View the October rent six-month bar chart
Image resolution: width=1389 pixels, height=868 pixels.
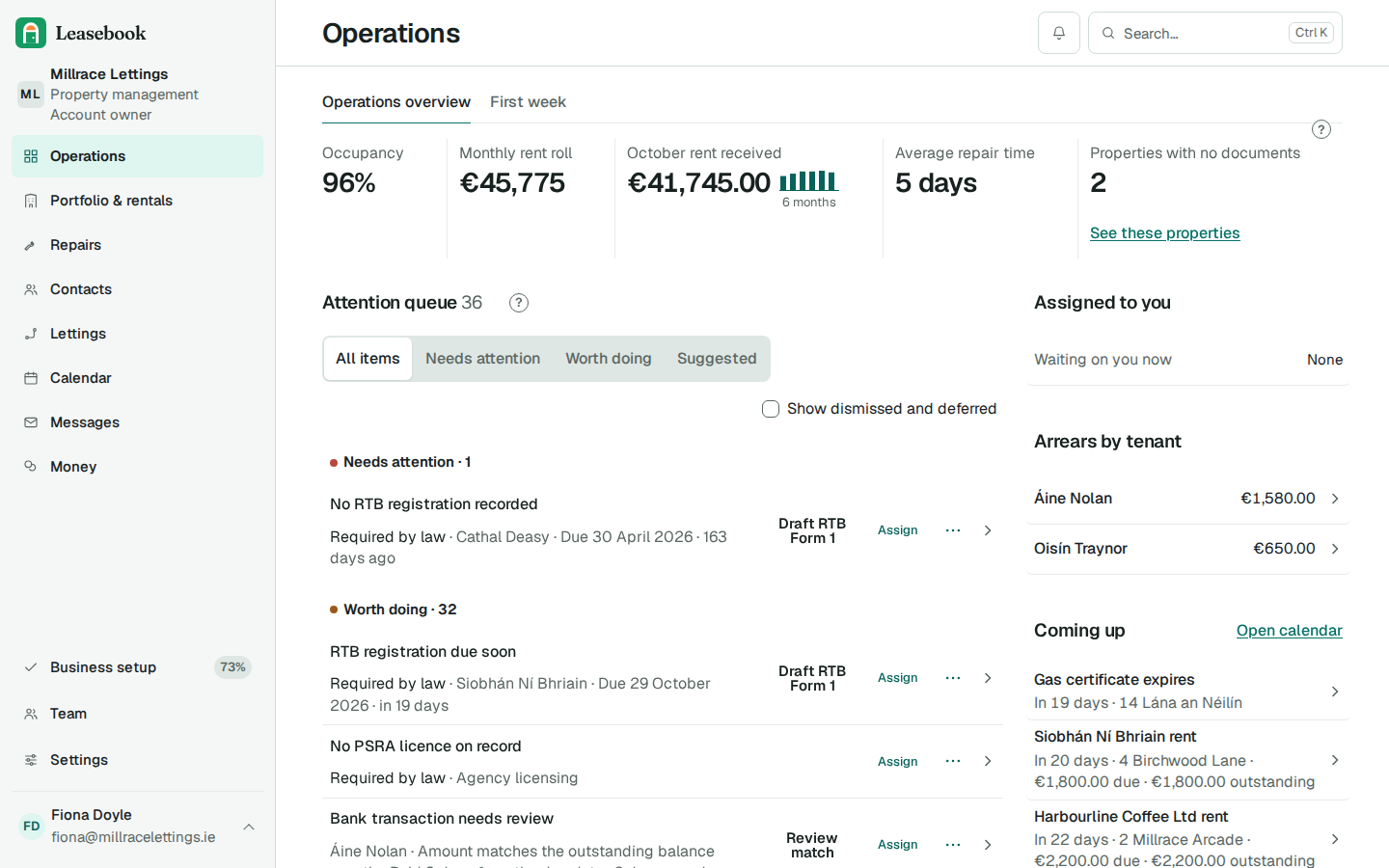click(808, 181)
